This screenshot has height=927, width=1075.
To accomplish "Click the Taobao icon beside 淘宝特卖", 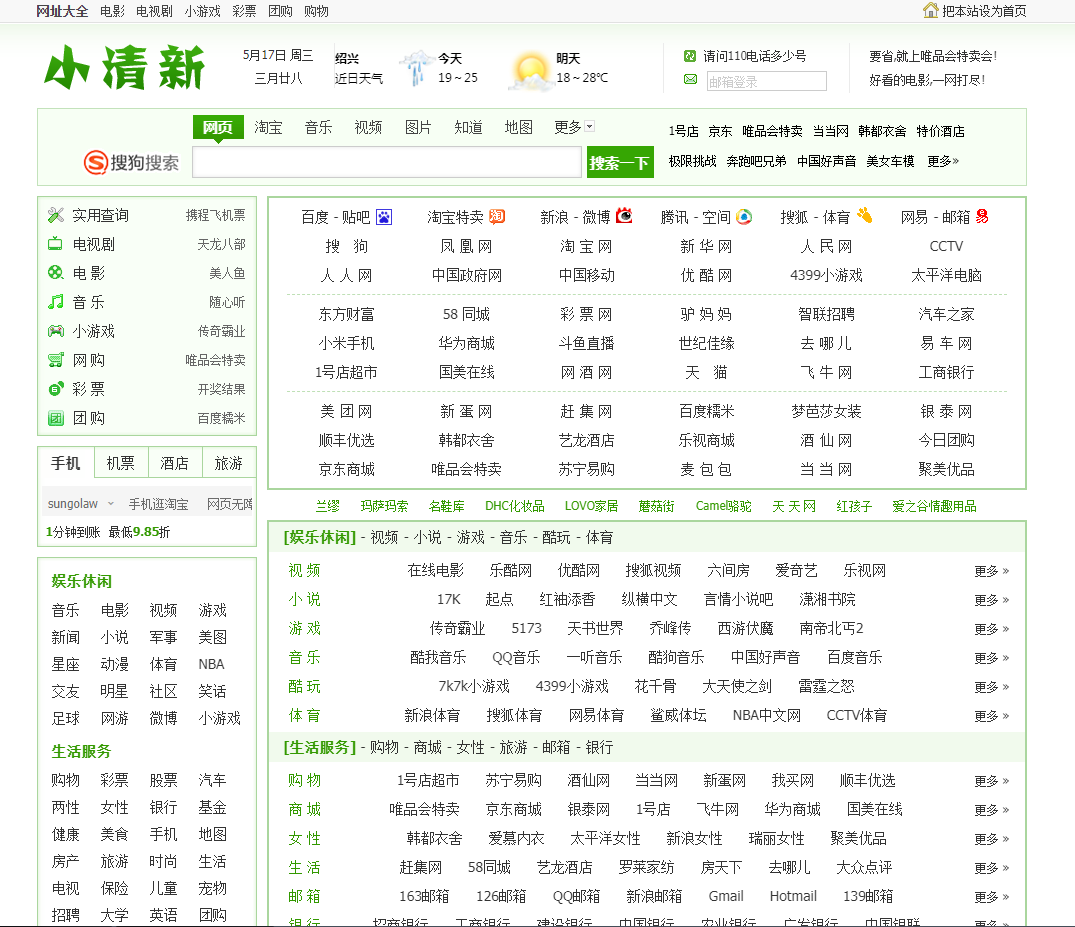I will pos(497,217).
